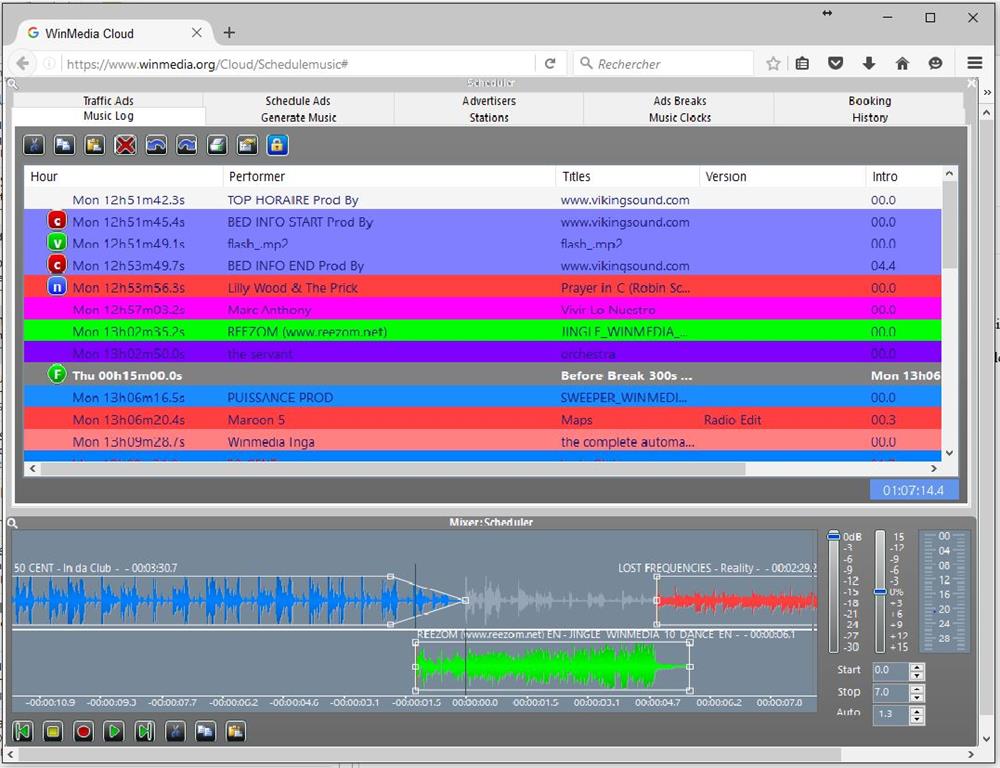Screen dimensions: 1000x768
Task: Click the Delete red X icon
Action: click(x=124, y=145)
